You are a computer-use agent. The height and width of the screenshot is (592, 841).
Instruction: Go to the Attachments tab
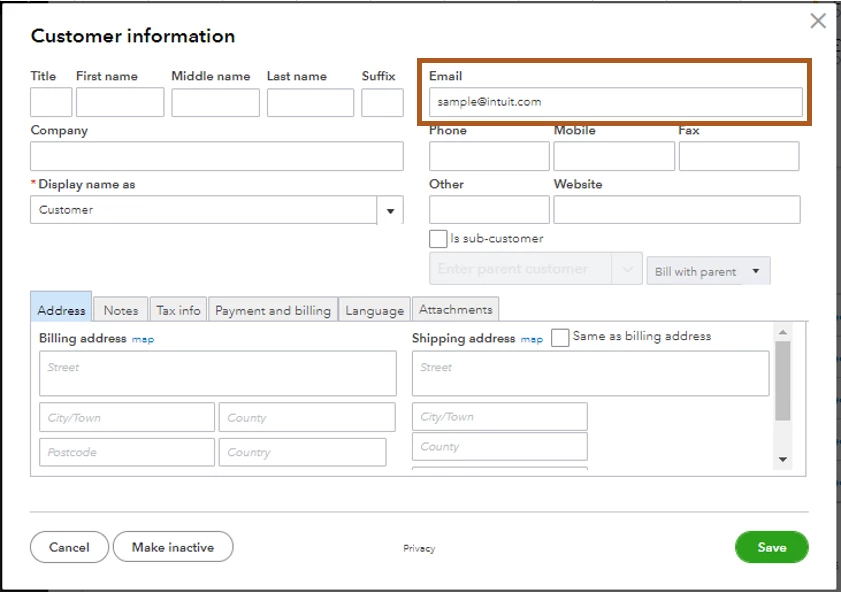[455, 309]
